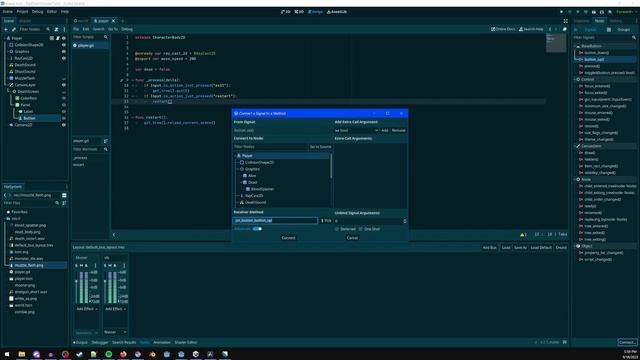Click Go to Source button
Screen dimensions: 640x360
[320, 147]
